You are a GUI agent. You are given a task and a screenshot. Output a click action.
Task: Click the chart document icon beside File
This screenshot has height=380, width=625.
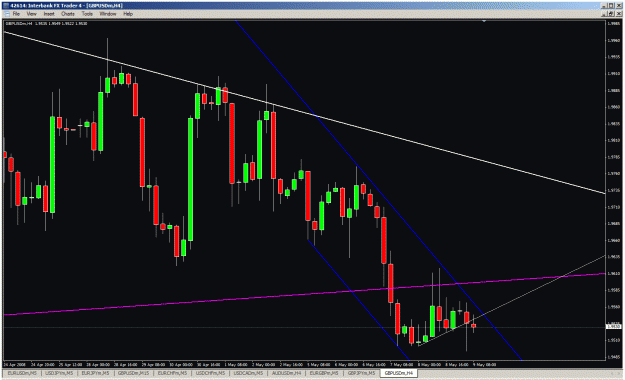click(x=7, y=14)
